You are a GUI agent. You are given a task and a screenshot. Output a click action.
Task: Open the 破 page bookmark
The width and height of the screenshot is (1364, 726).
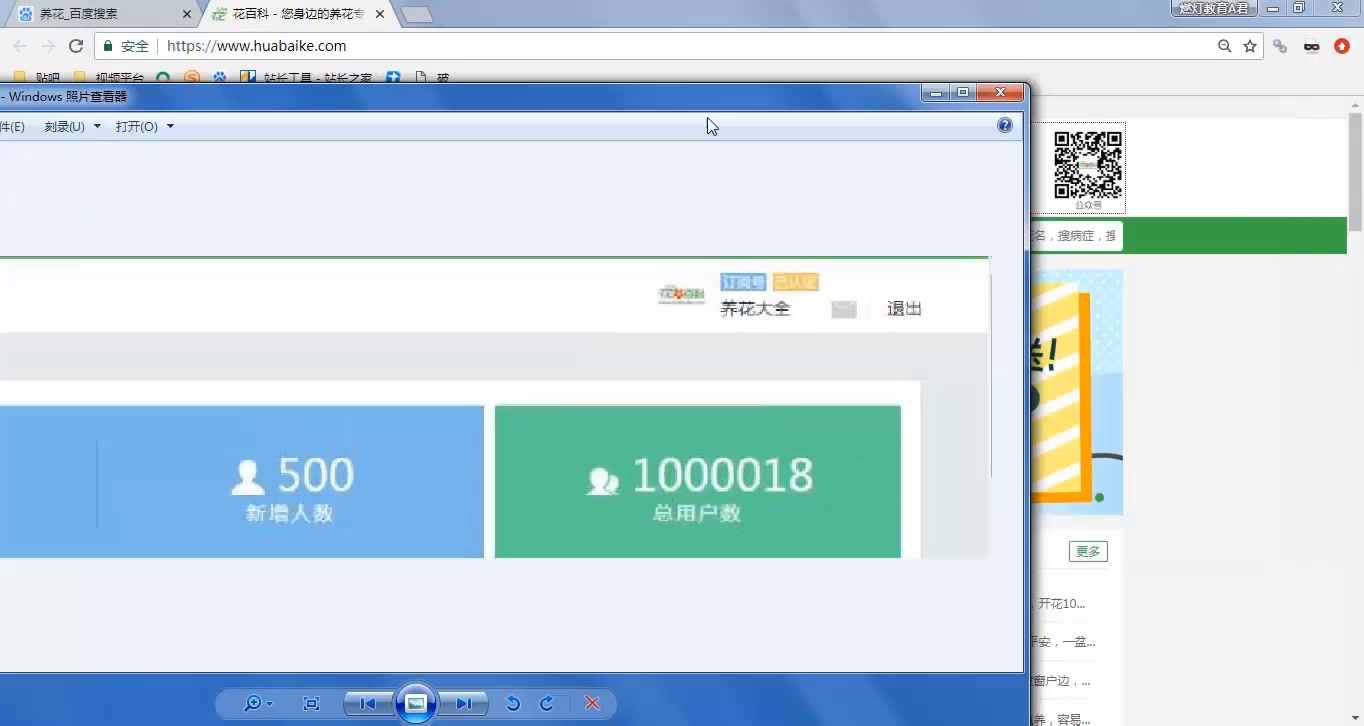[x=433, y=77]
